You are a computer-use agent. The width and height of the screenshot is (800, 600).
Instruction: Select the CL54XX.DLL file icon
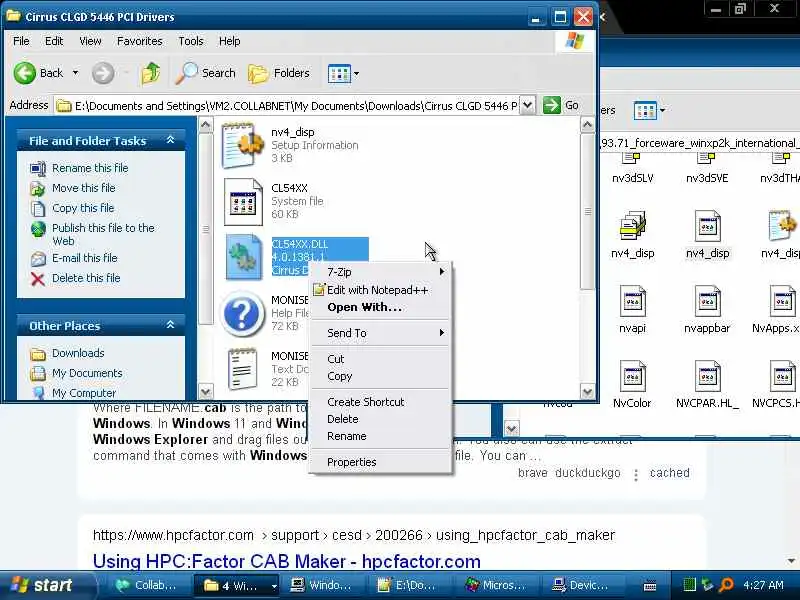(x=243, y=257)
